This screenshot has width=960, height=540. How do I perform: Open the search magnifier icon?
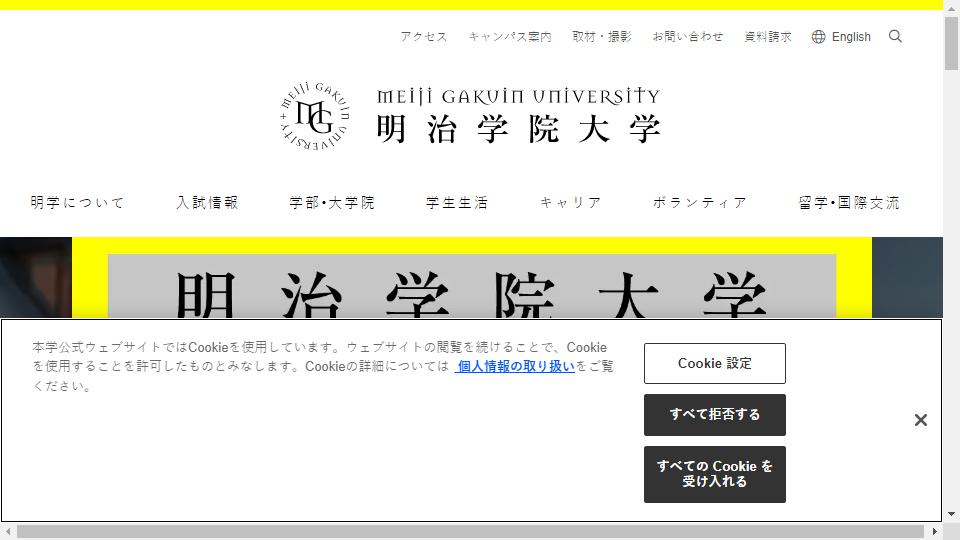[895, 36]
